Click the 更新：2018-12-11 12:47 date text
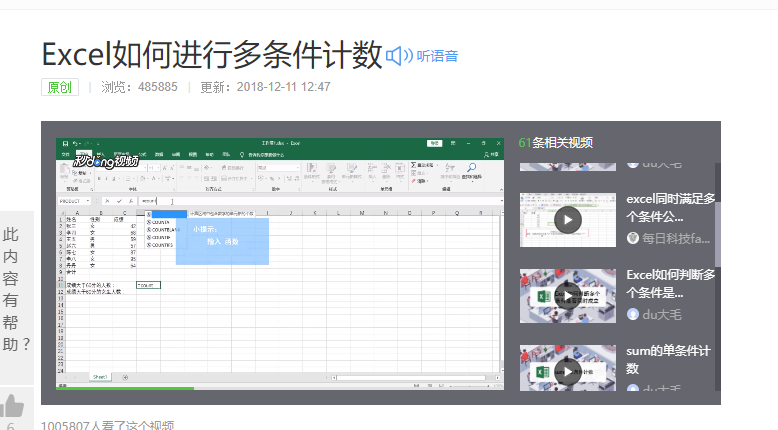Viewport: 778px width, 430px height. pos(265,87)
